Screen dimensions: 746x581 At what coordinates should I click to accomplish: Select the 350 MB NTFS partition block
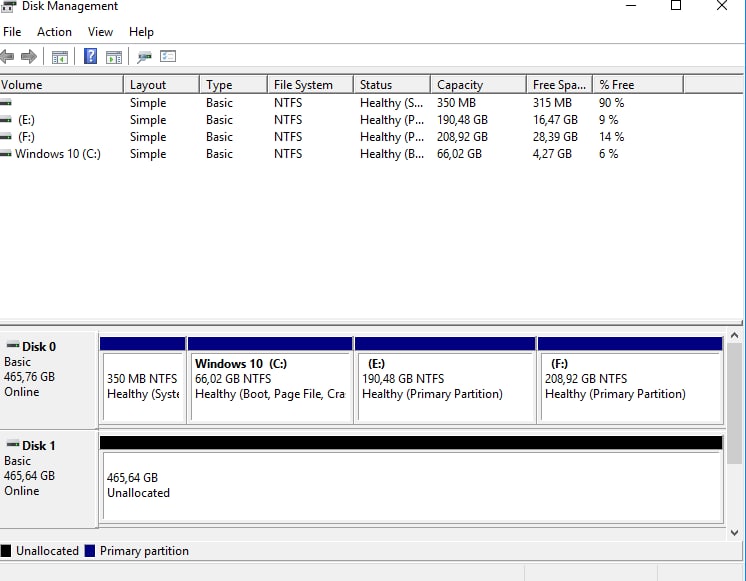pos(143,380)
